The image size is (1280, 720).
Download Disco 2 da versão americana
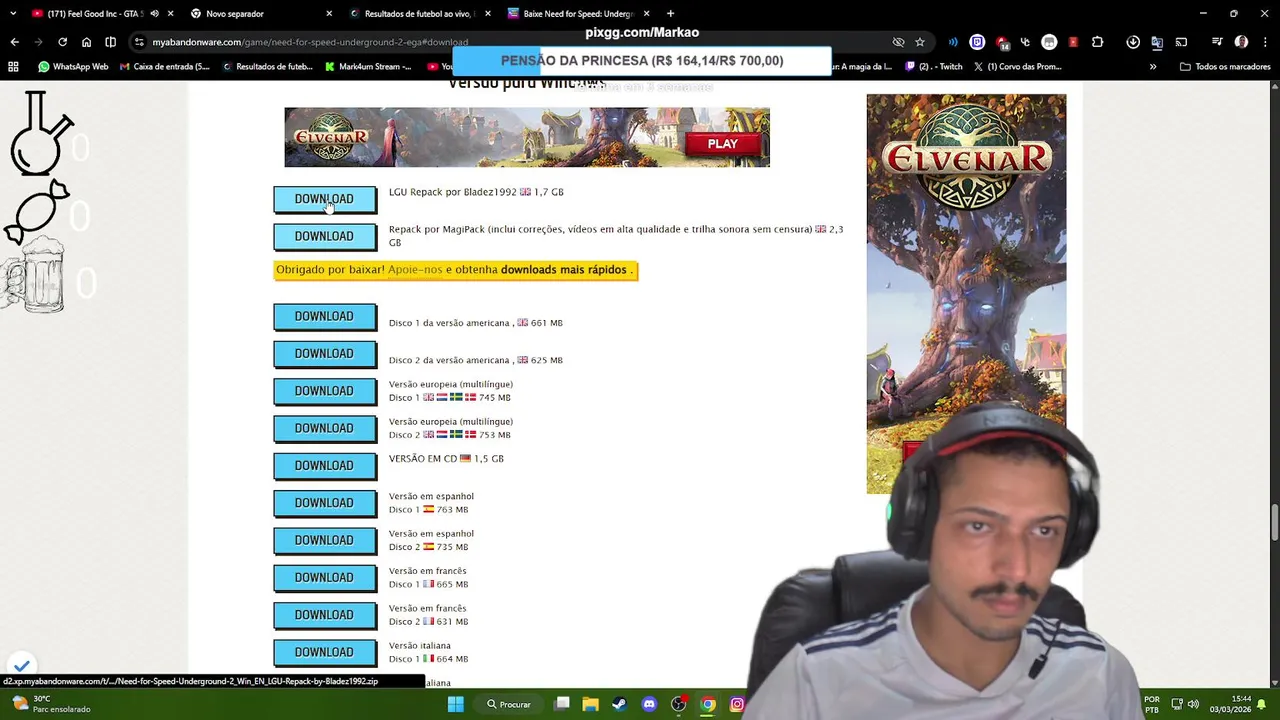tap(324, 353)
